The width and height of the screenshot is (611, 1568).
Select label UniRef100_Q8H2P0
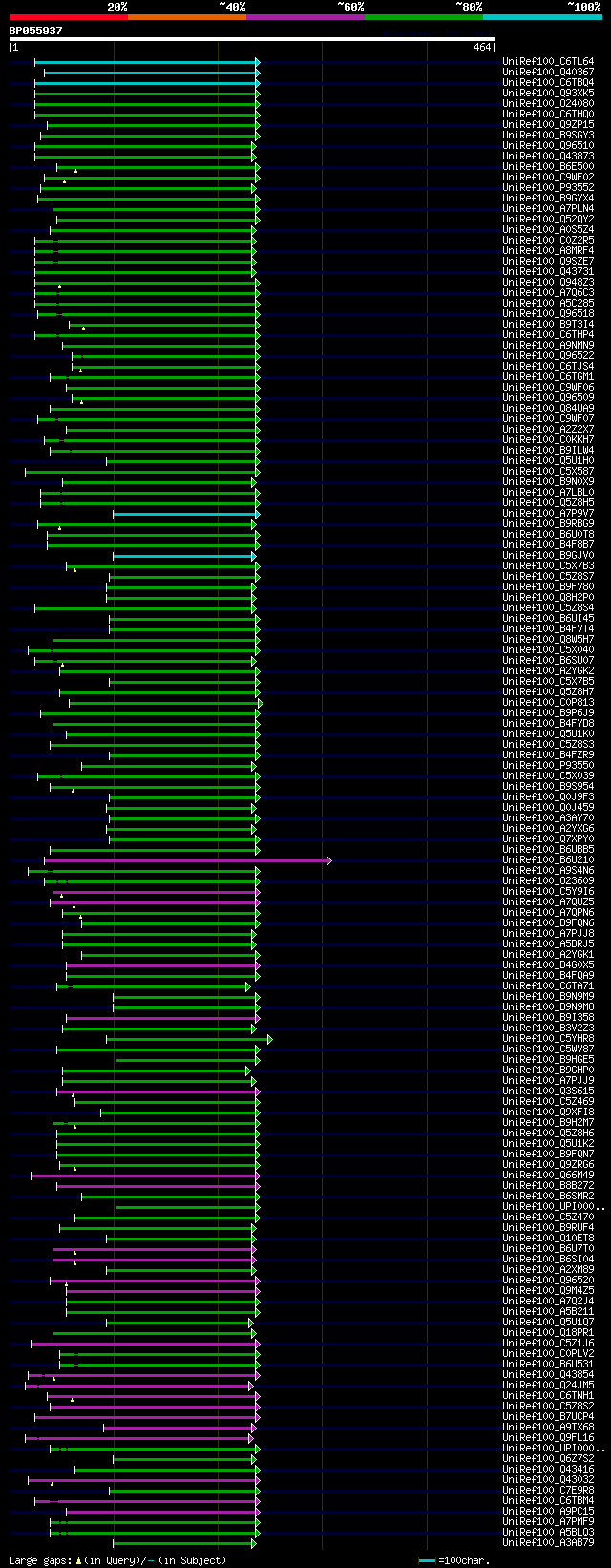point(548,598)
